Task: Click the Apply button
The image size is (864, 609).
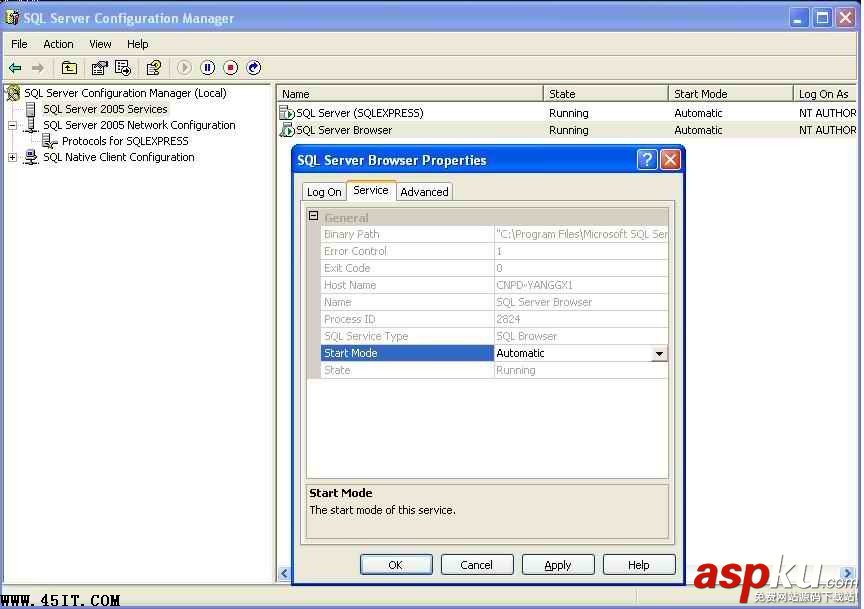Action: [558, 565]
